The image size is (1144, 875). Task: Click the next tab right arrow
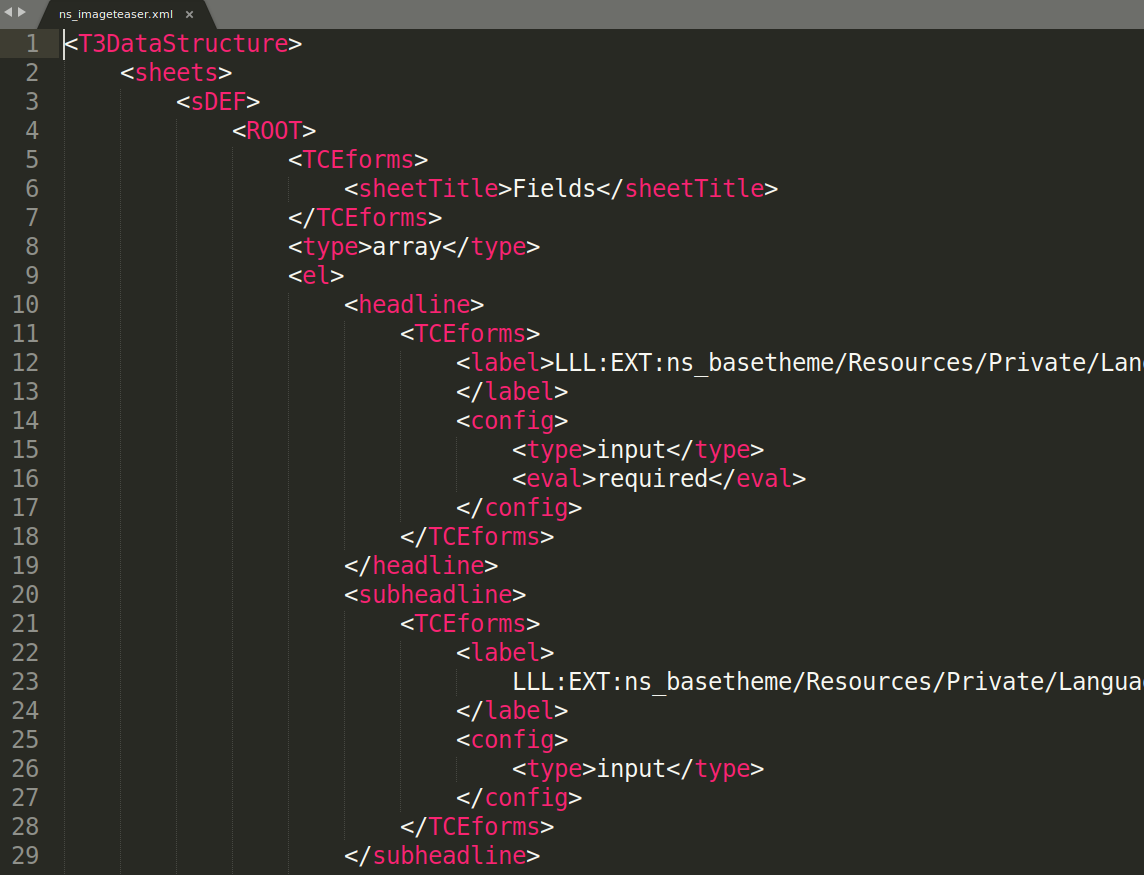[x=22, y=12]
